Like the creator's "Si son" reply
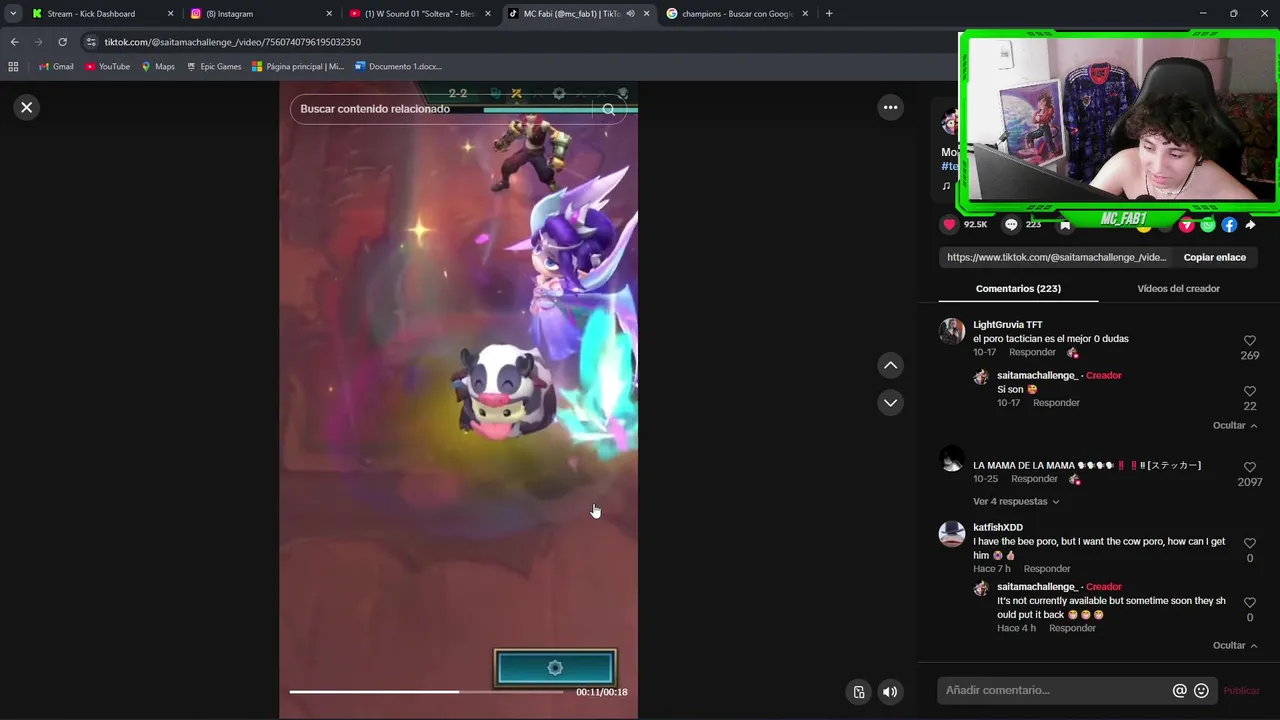This screenshot has height=720, width=1280. (x=1249, y=392)
